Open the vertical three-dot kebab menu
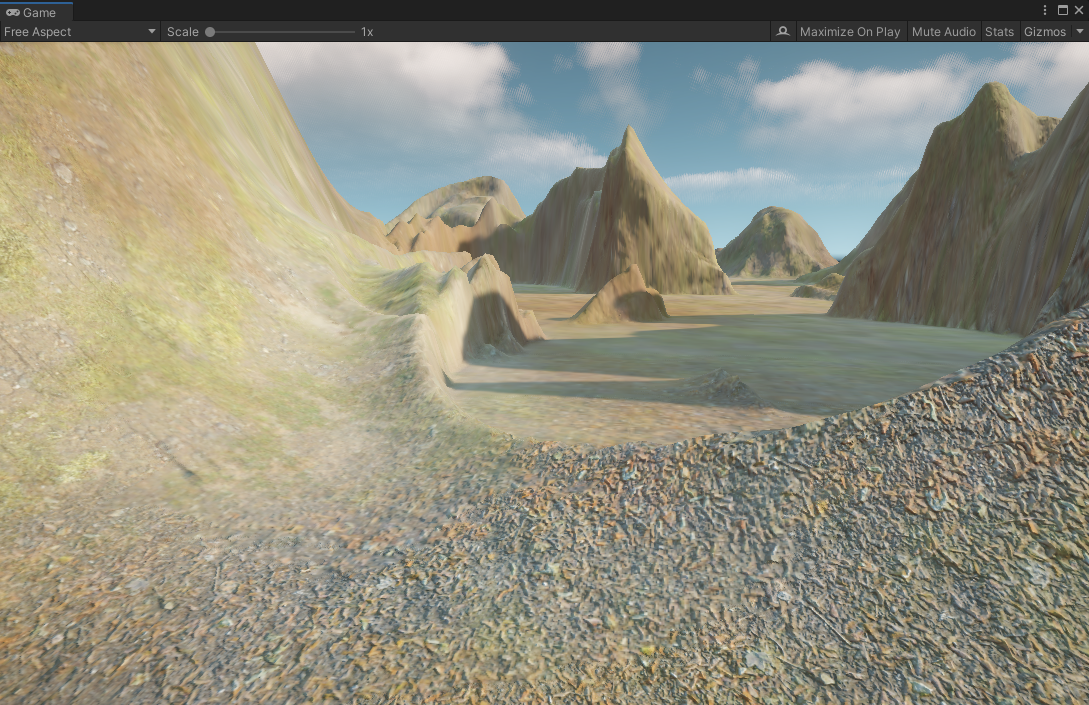The width and height of the screenshot is (1089, 705). (x=1045, y=9)
